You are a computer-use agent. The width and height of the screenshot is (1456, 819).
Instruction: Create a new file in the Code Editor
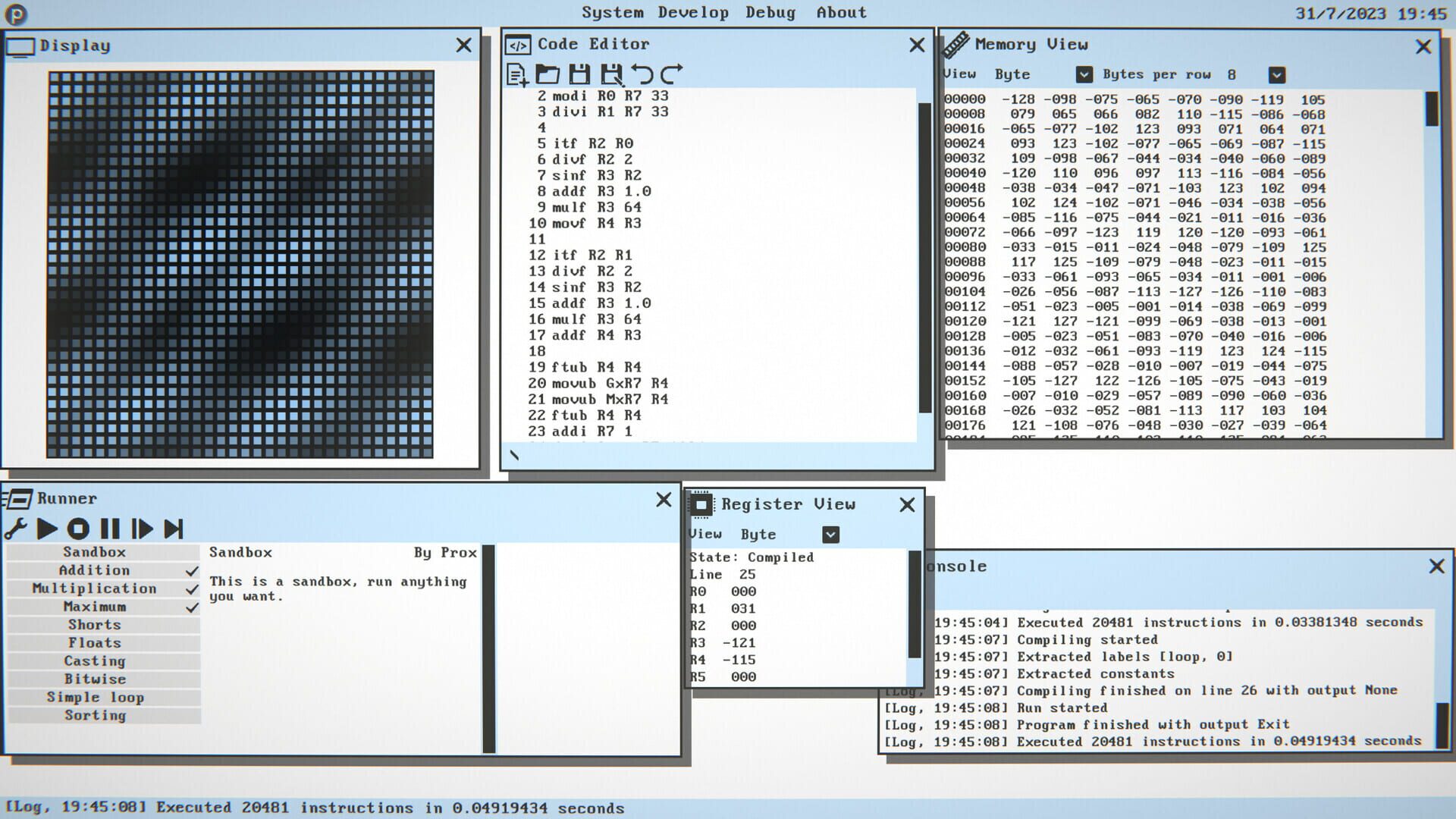click(516, 74)
